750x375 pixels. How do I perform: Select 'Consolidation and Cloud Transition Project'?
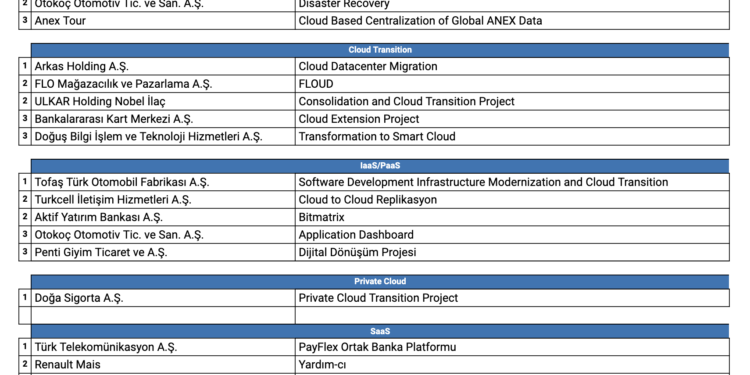(512, 101)
